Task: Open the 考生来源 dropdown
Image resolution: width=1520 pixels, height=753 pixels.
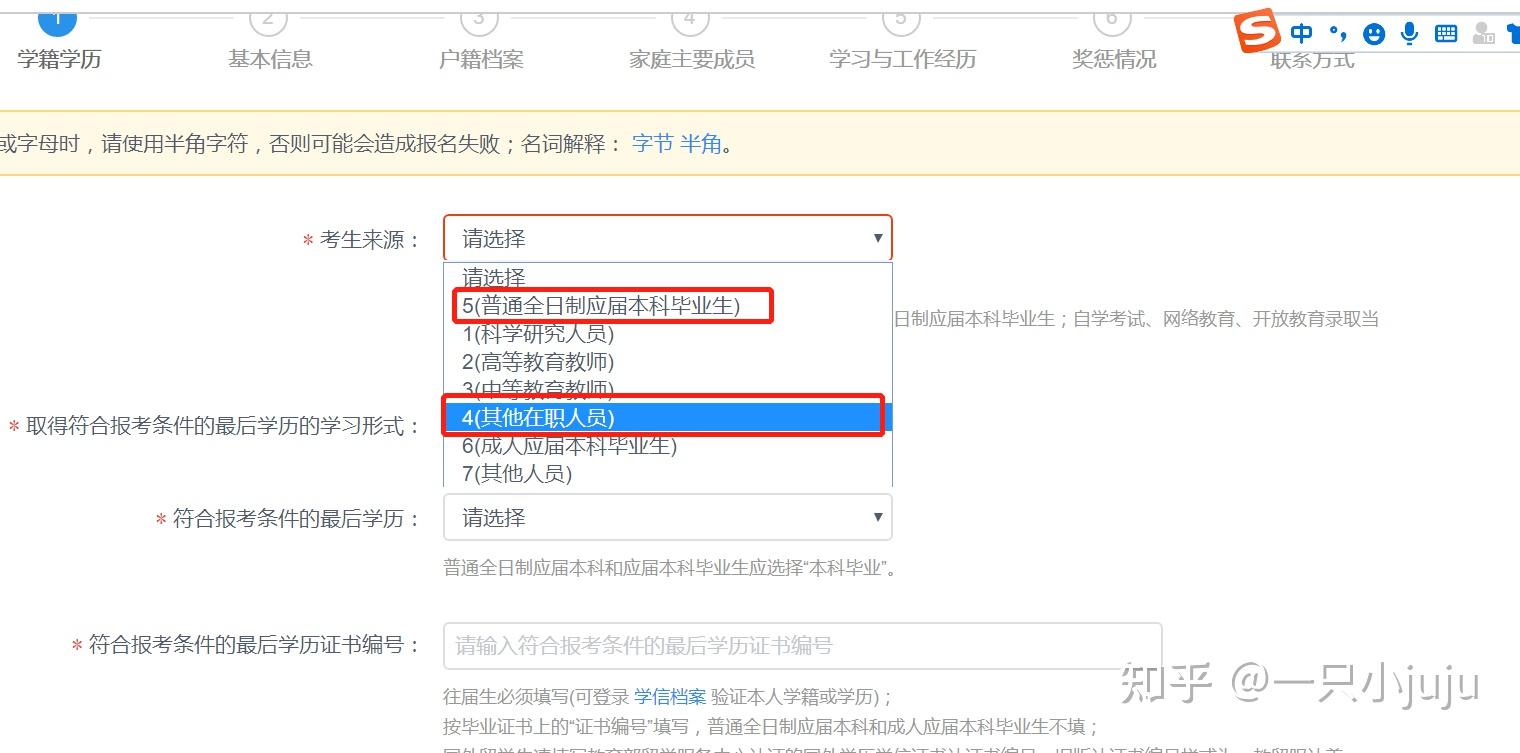Action: (667, 238)
